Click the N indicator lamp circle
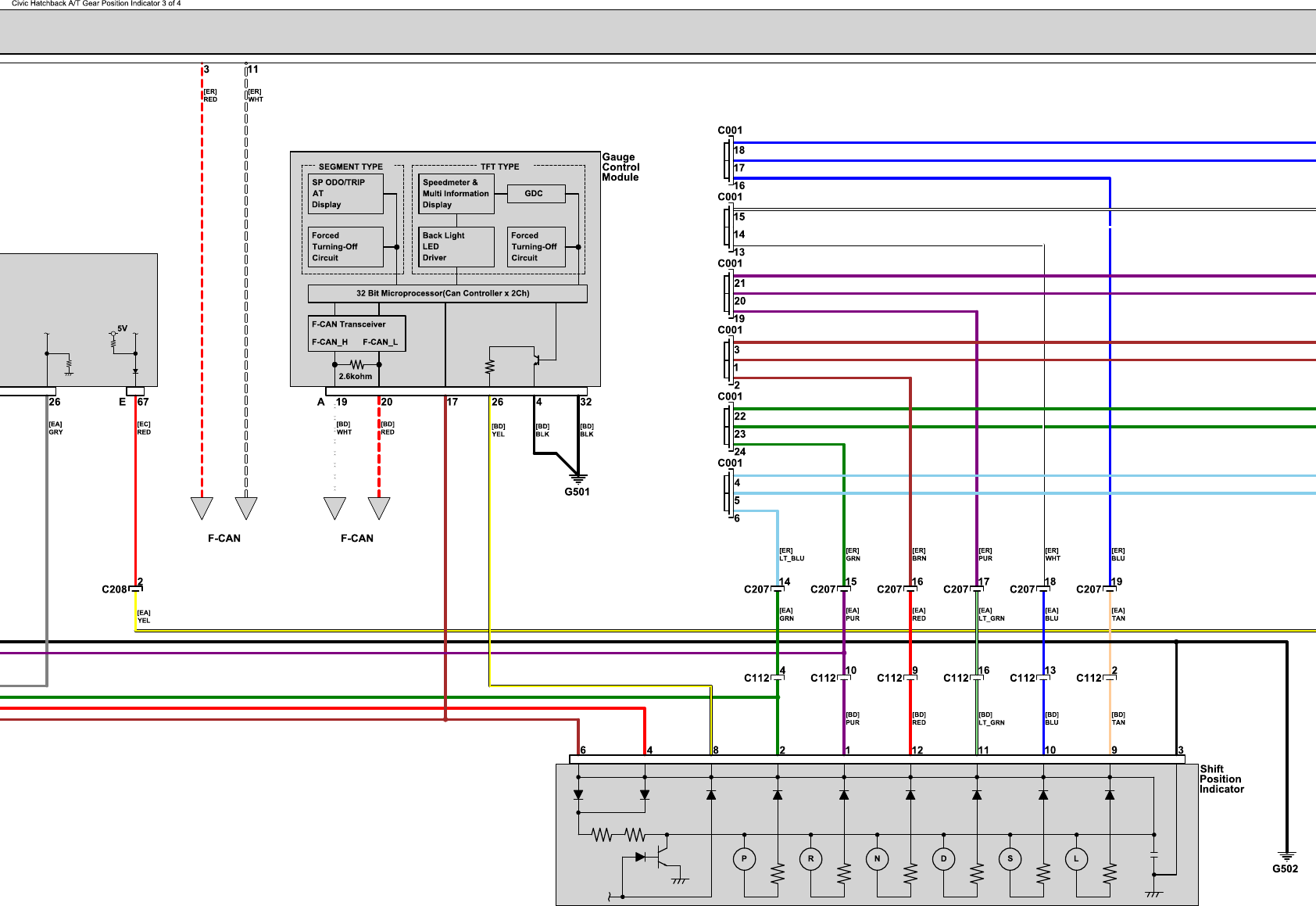1316x906 pixels. click(877, 859)
